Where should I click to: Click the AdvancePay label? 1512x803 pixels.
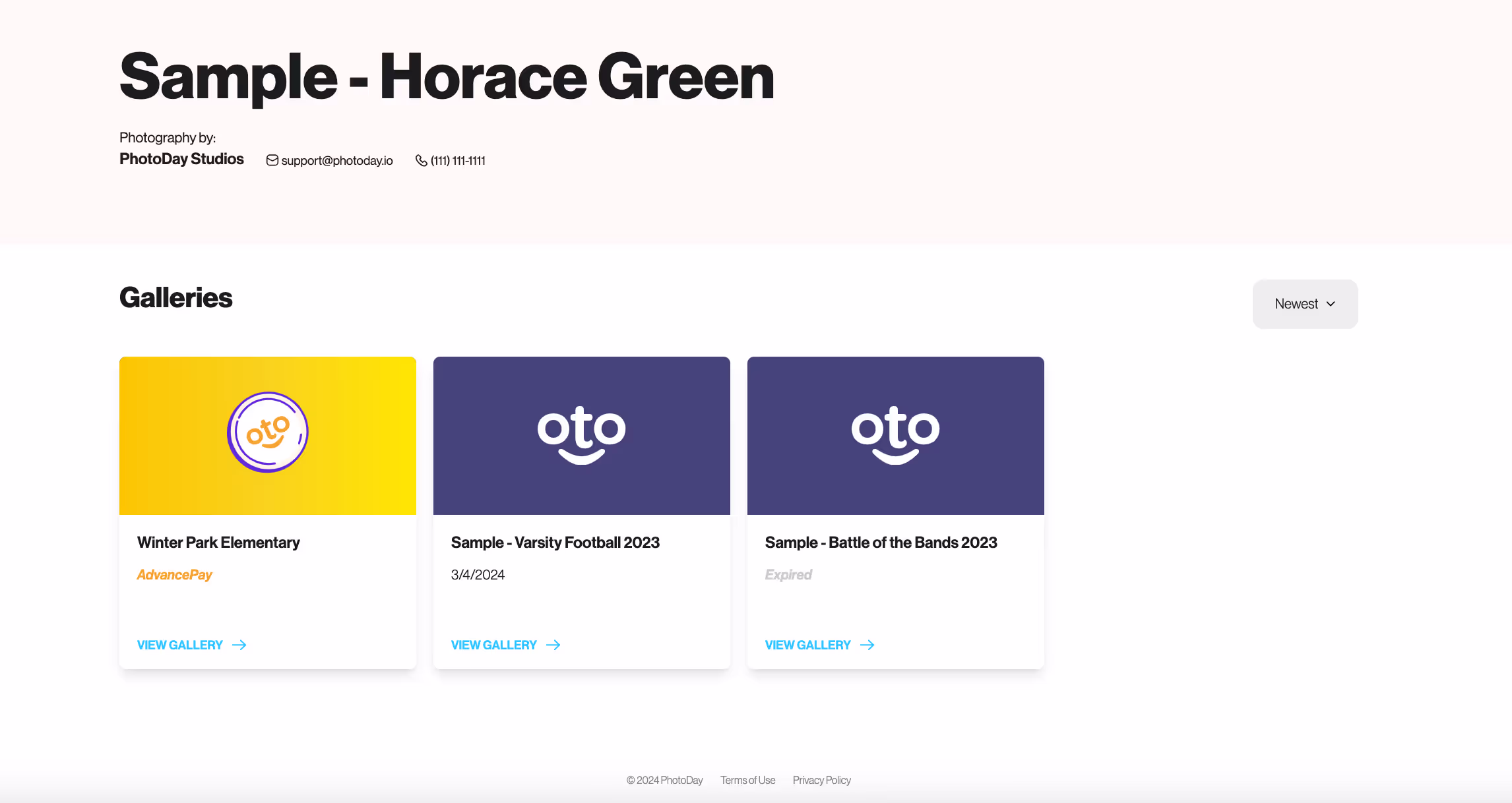coord(174,575)
